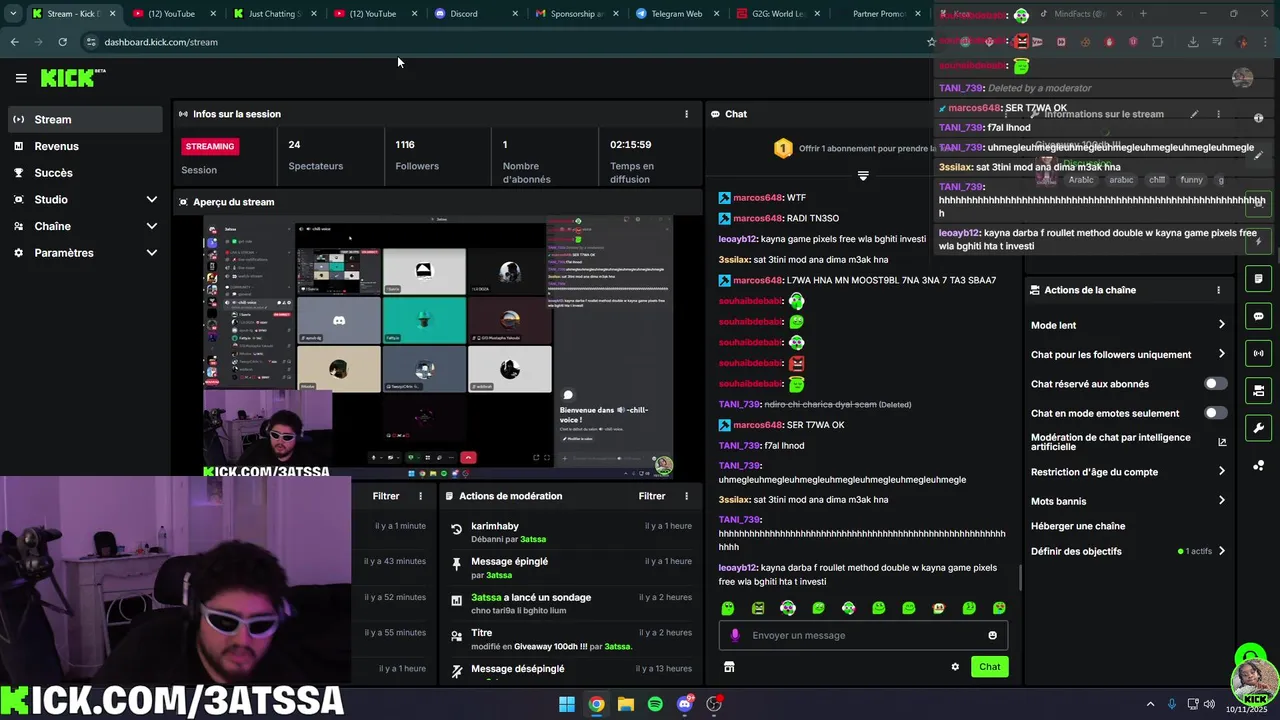Screen dimensions: 1280x720
Task: Open three-dot menu of Infos sur la session
Action: tap(686, 114)
